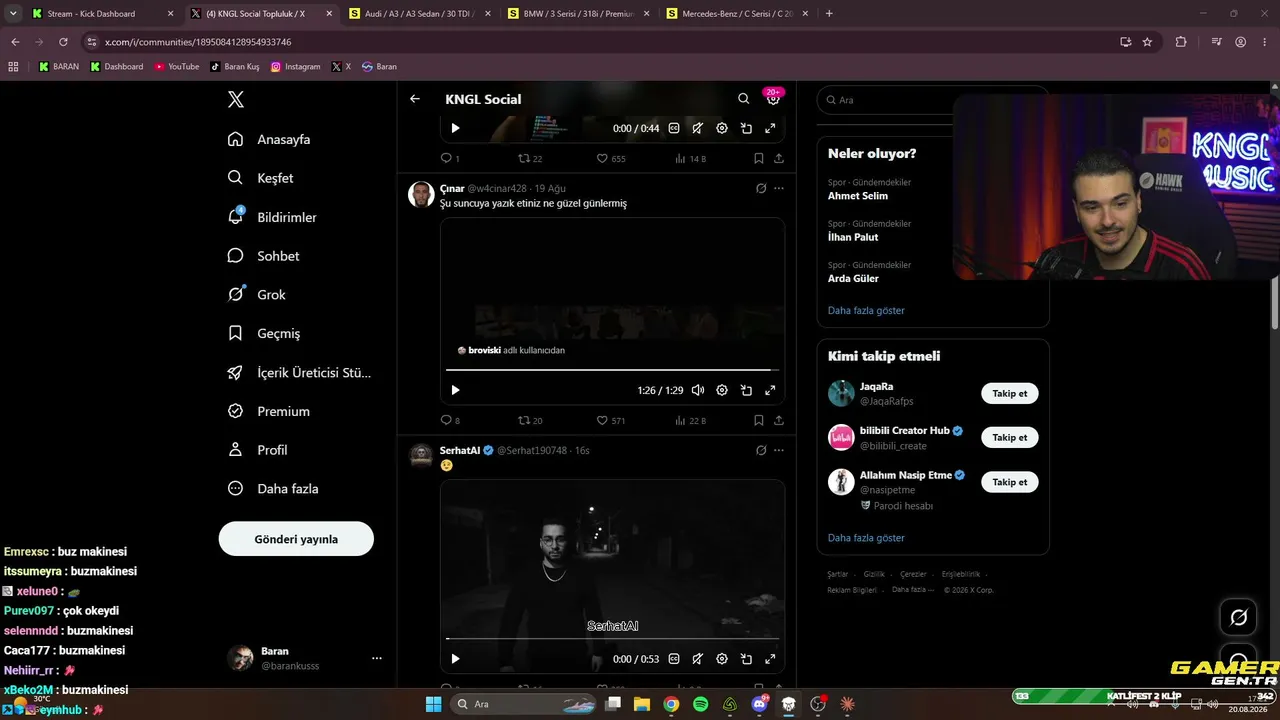Image resolution: width=1280 pixels, height=720 pixels.
Task: Open Bildirimler notifications page
Action: [x=272, y=217]
